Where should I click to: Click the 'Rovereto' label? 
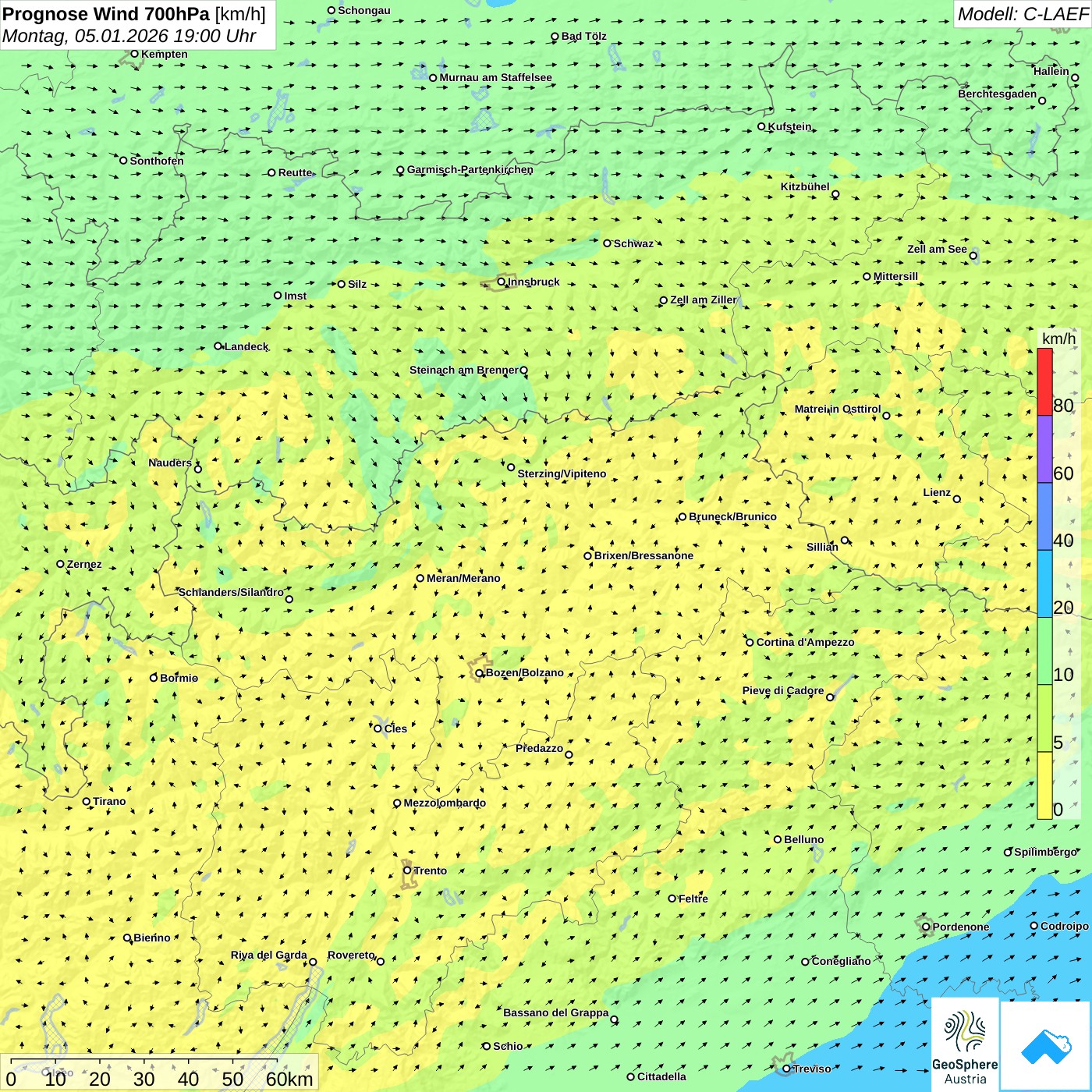(x=351, y=955)
